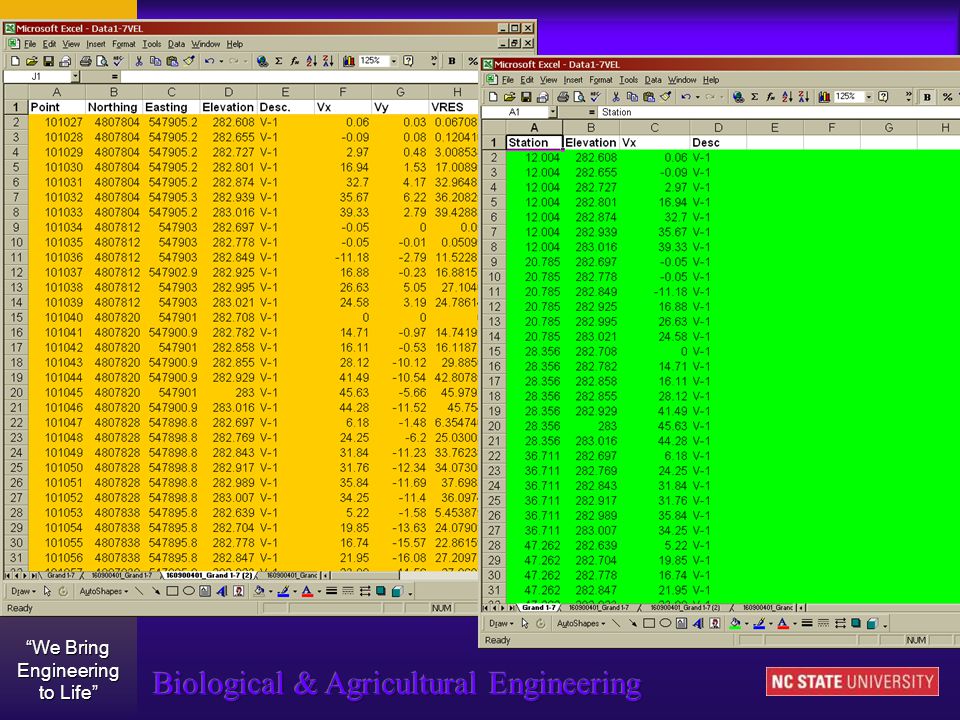Toggle Bold button in left Excel window
960x720 pixels.
(x=452, y=61)
